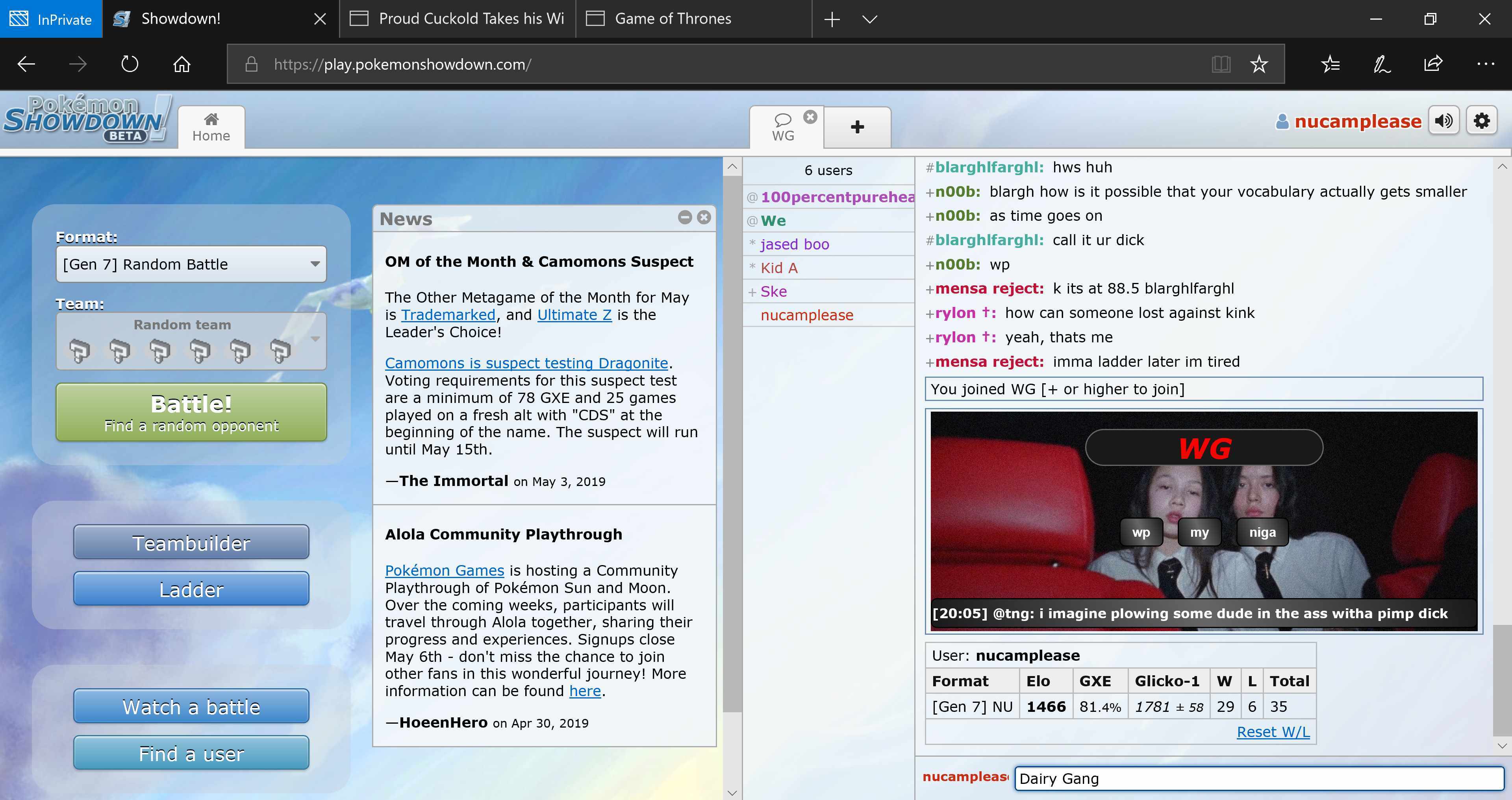Select user Kid A in list
This screenshot has height=800, width=1512.
click(829, 268)
